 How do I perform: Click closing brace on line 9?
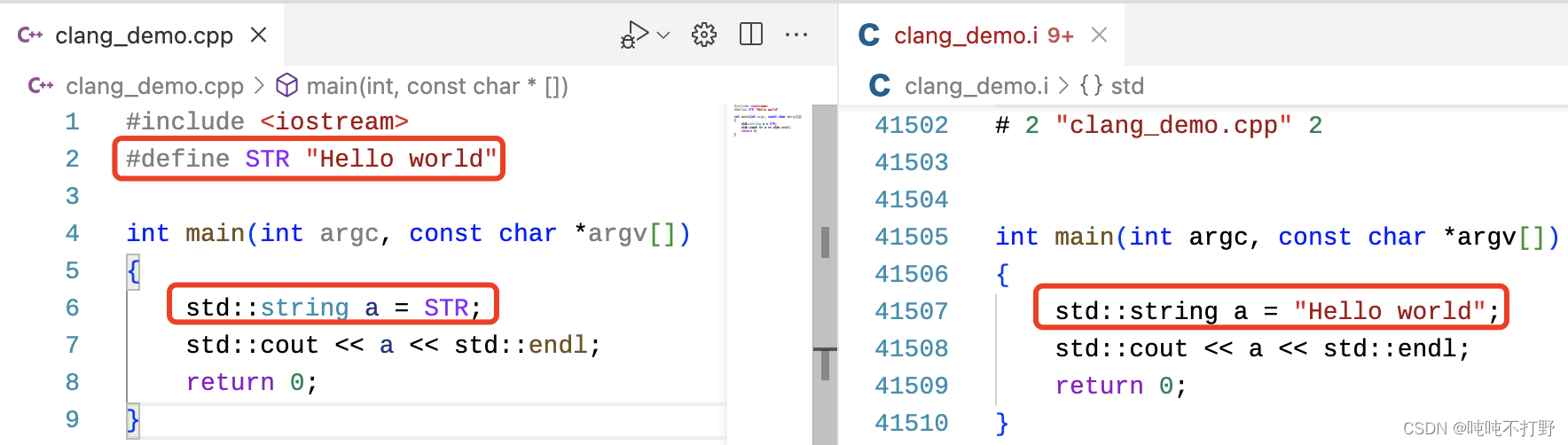[x=133, y=419]
